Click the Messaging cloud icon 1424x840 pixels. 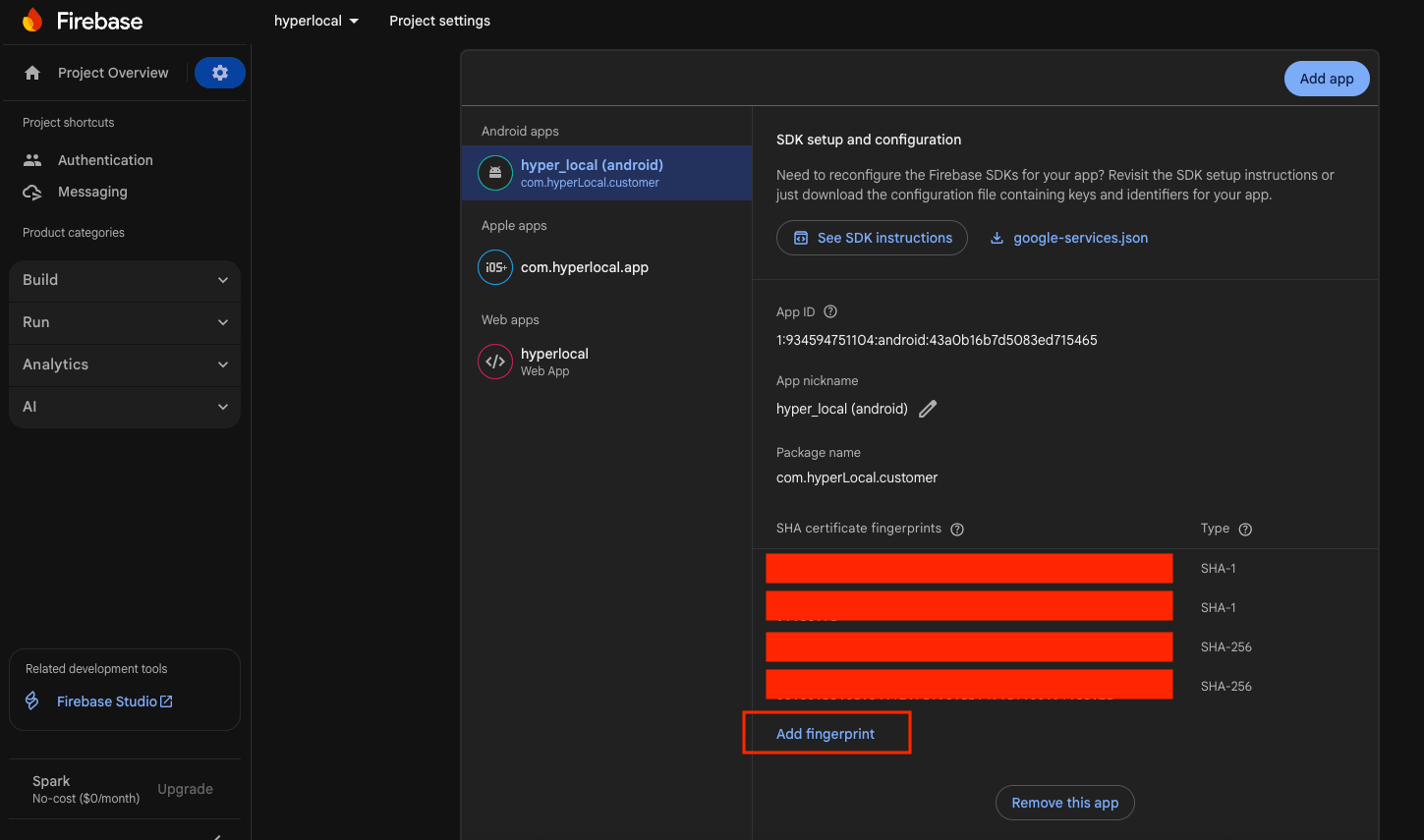point(32,192)
